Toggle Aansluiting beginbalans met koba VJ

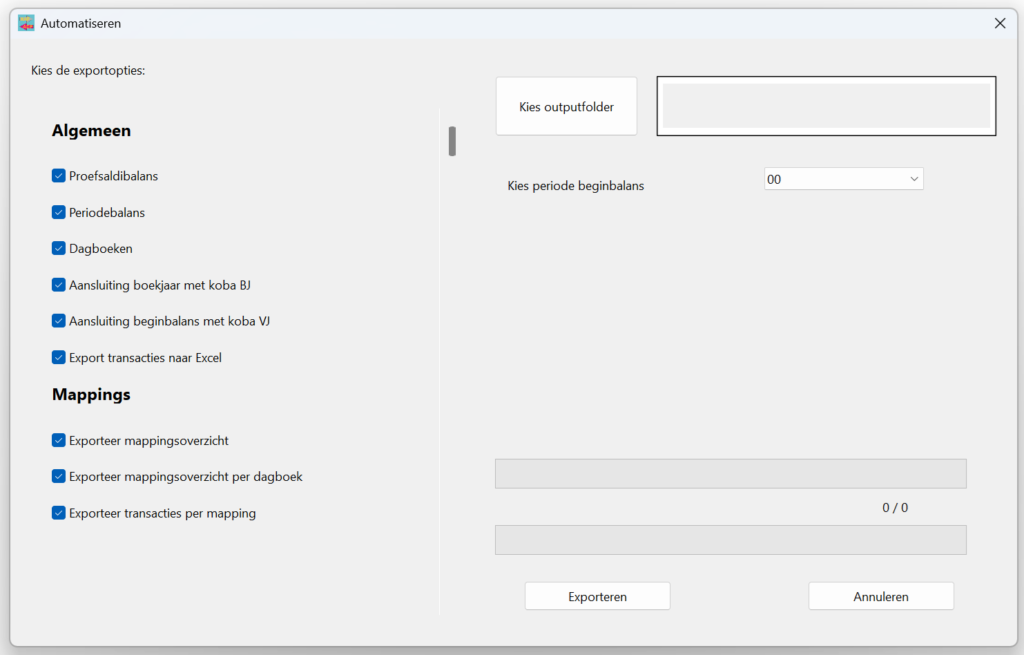click(x=59, y=321)
